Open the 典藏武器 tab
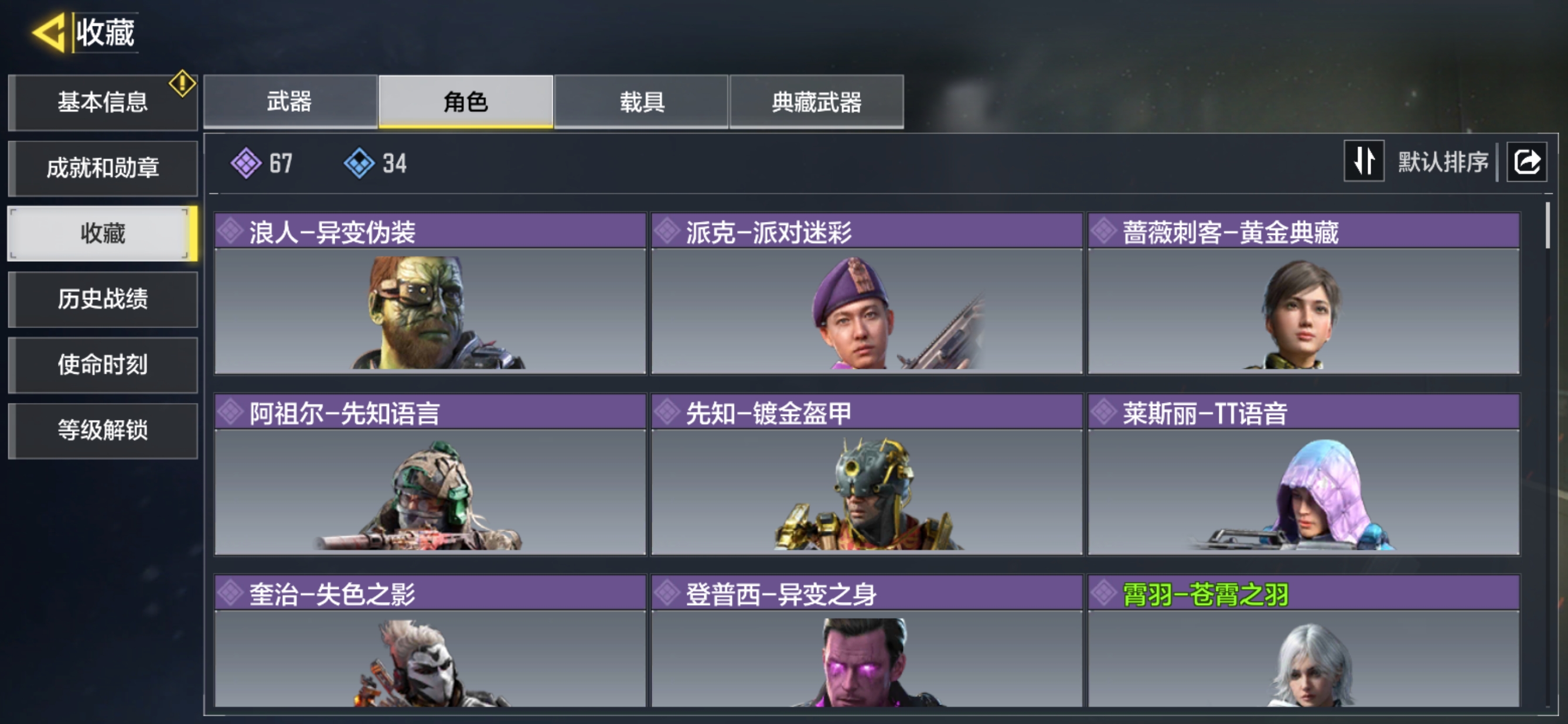Image resolution: width=1568 pixels, height=724 pixels. click(817, 101)
